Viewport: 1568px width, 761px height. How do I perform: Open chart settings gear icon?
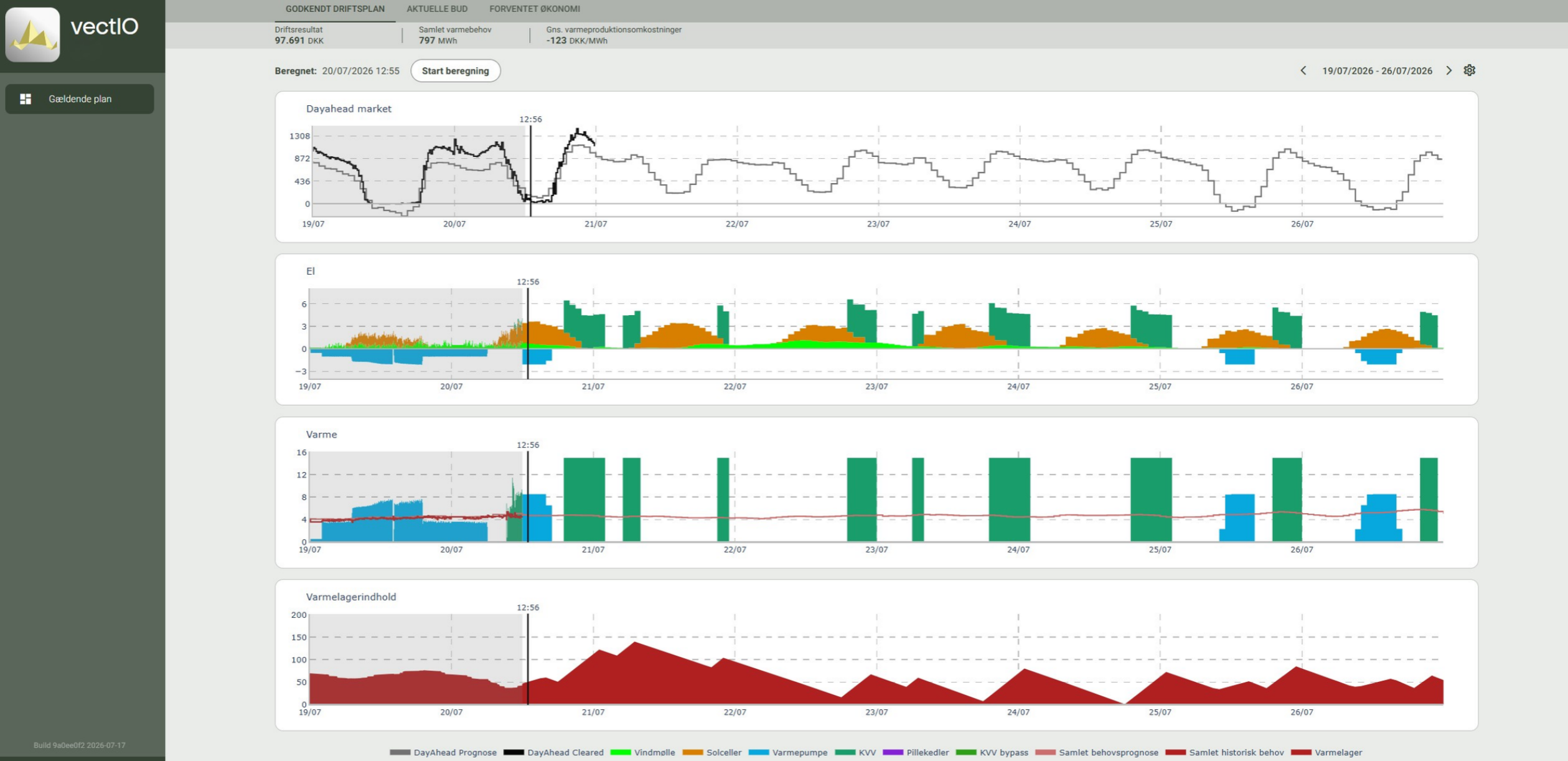pos(1469,70)
